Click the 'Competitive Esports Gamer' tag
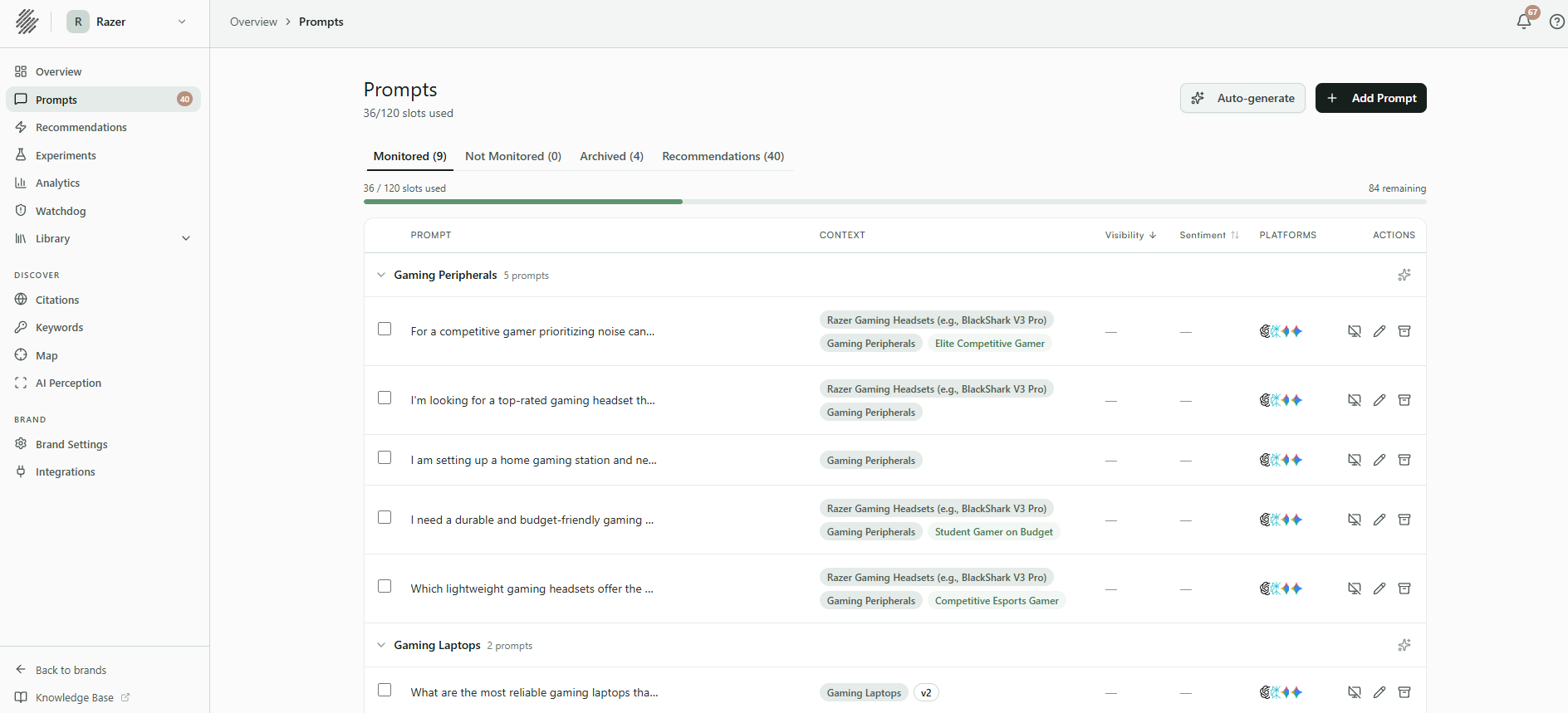The height and width of the screenshot is (713, 1568). coord(997,601)
